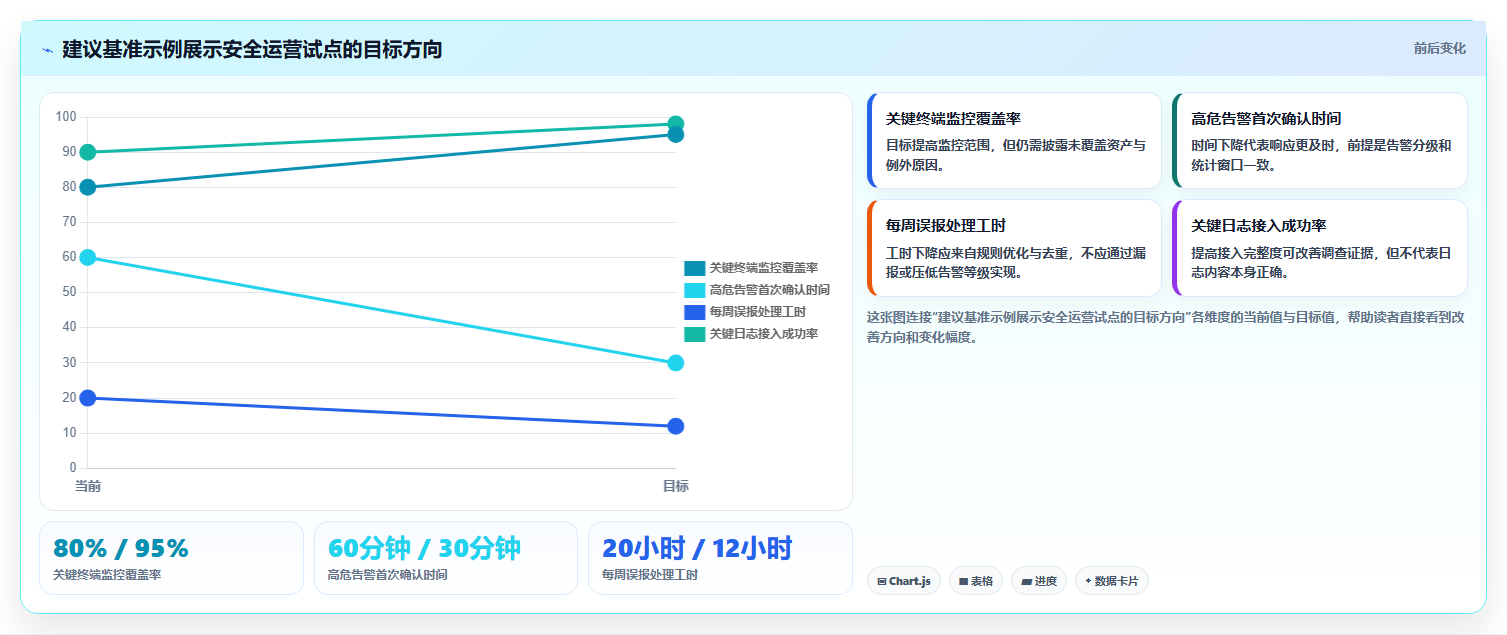This screenshot has height=635, width=1507.
Task: Click legend text 每周误报处理工时
Action: point(758,312)
